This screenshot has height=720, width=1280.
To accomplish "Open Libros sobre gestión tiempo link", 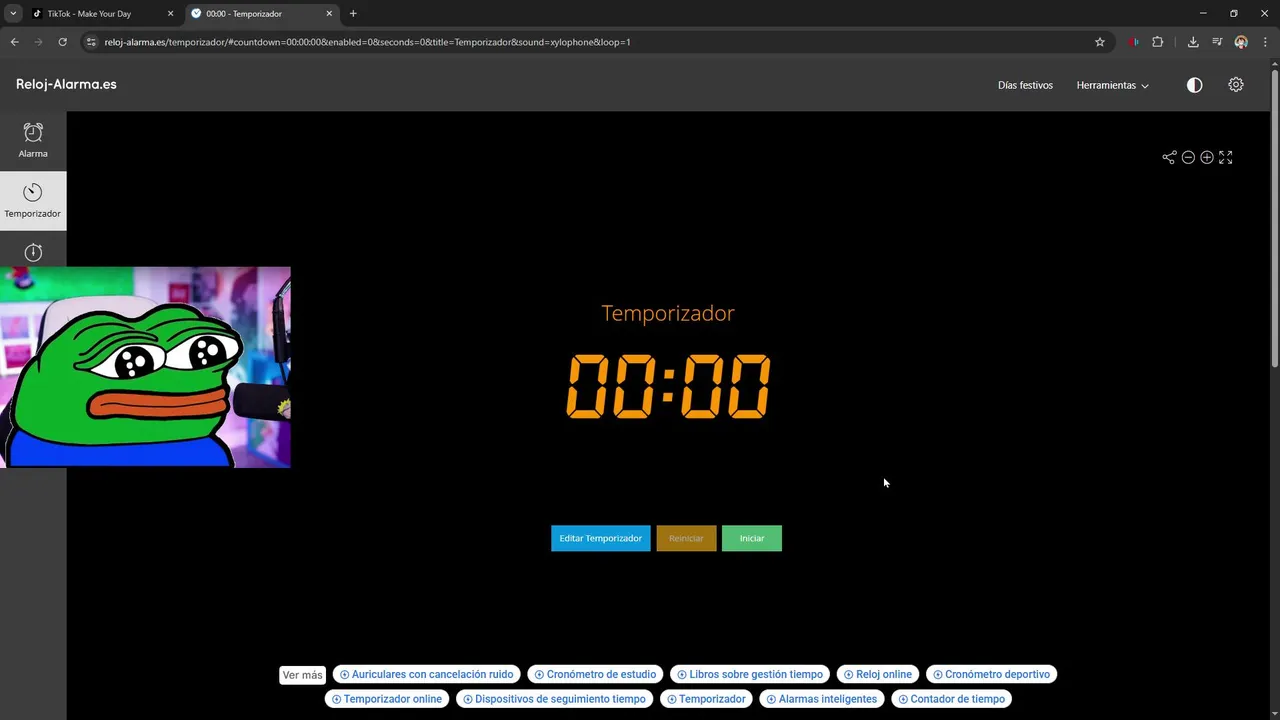I will pos(750,674).
